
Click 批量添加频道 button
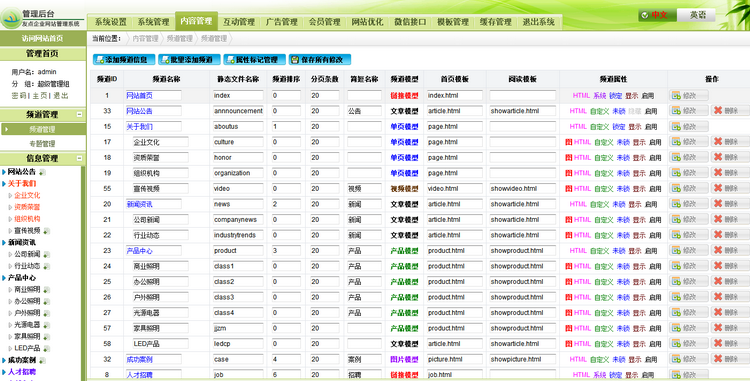pos(189,60)
